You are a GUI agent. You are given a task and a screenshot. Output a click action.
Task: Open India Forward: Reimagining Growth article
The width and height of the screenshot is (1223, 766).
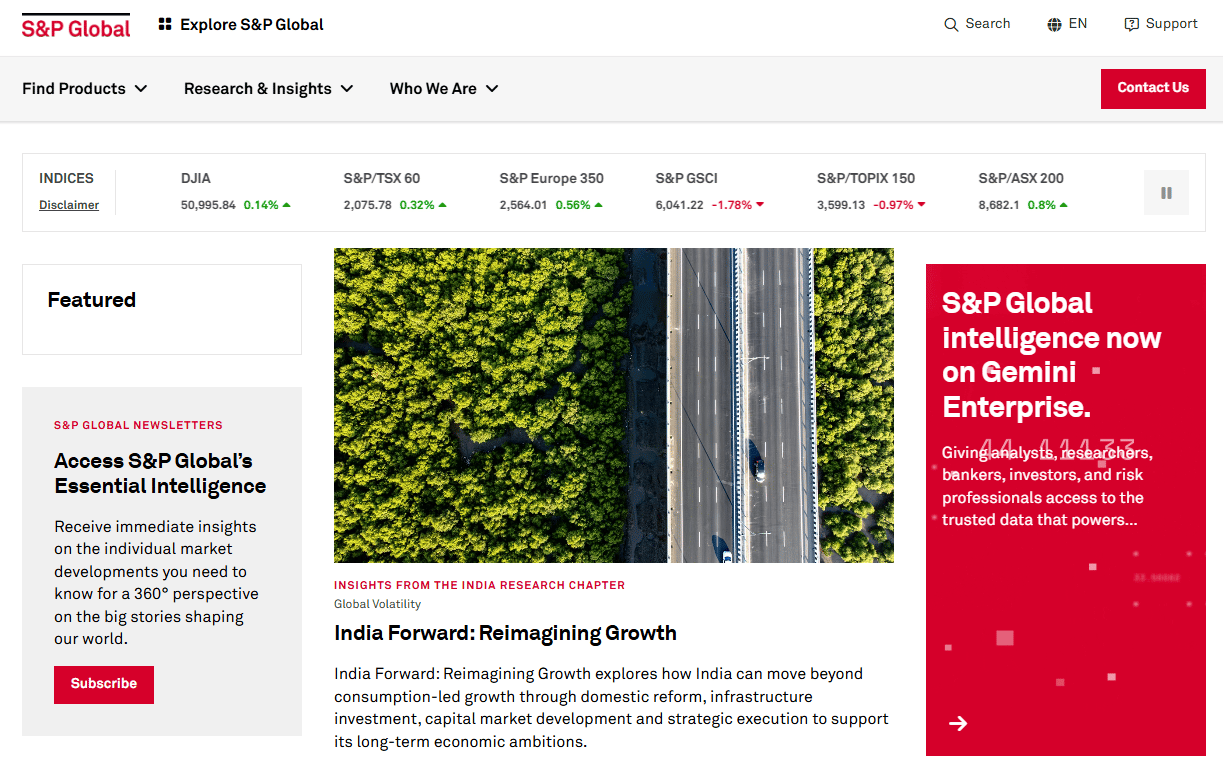tap(505, 633)
